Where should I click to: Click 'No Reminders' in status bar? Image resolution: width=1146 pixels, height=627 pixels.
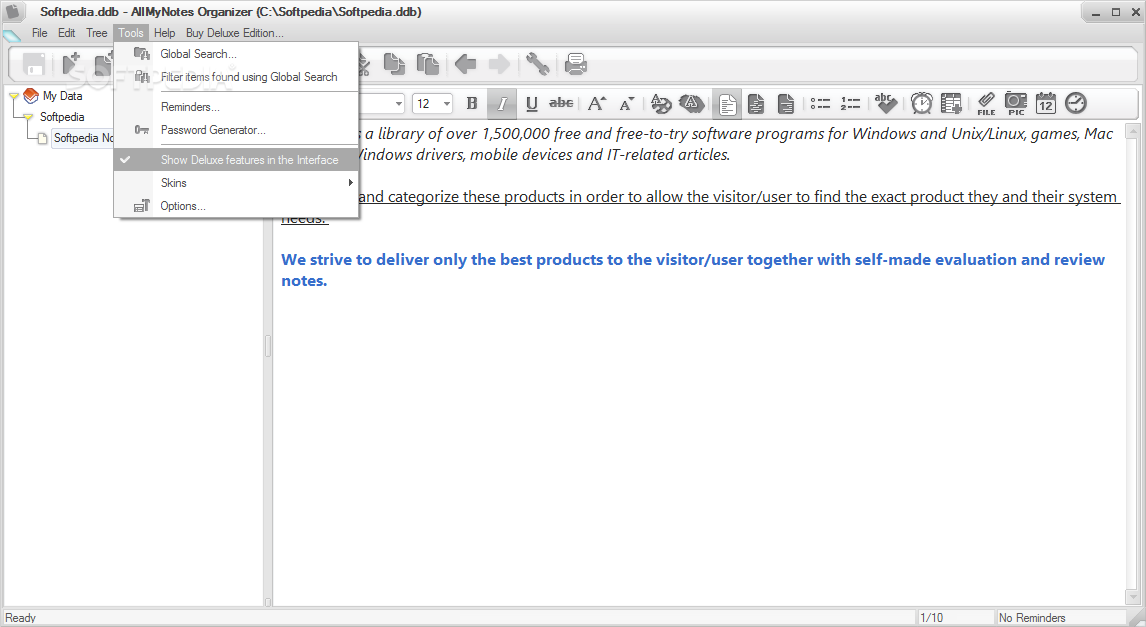point(1031,618)
